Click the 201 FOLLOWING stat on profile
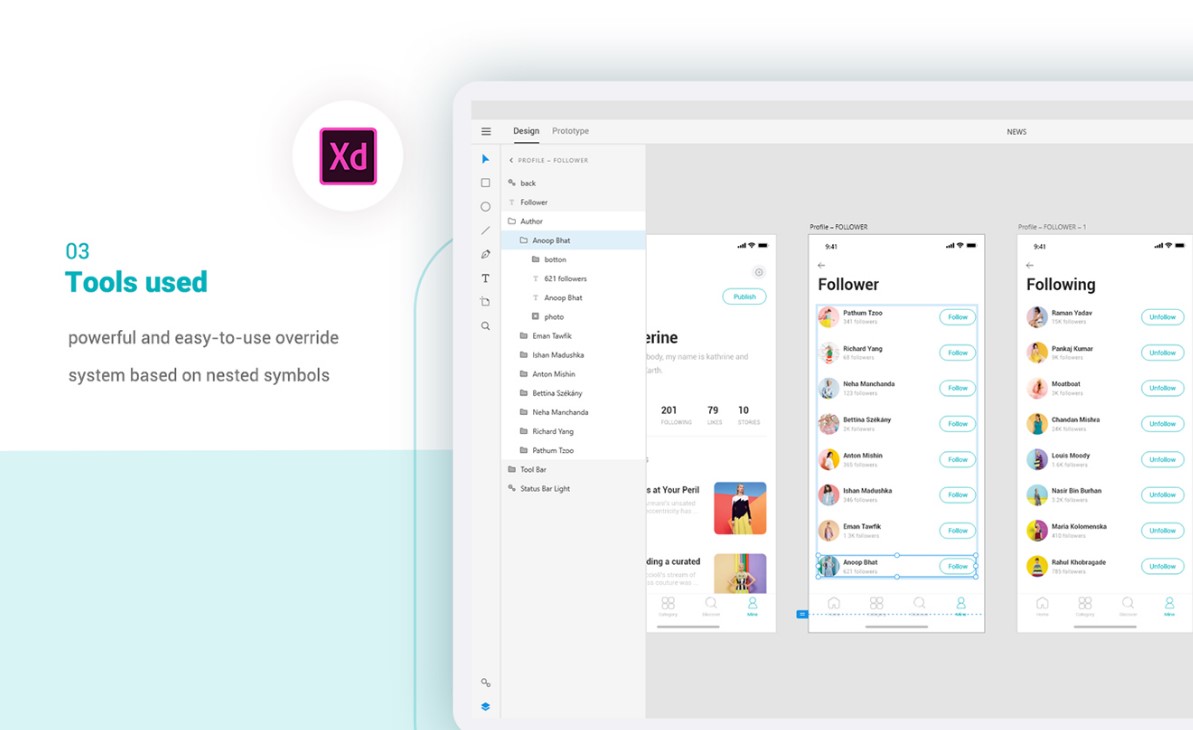Viewport: 1193px width, 730px height. click(x=676, y=415)
